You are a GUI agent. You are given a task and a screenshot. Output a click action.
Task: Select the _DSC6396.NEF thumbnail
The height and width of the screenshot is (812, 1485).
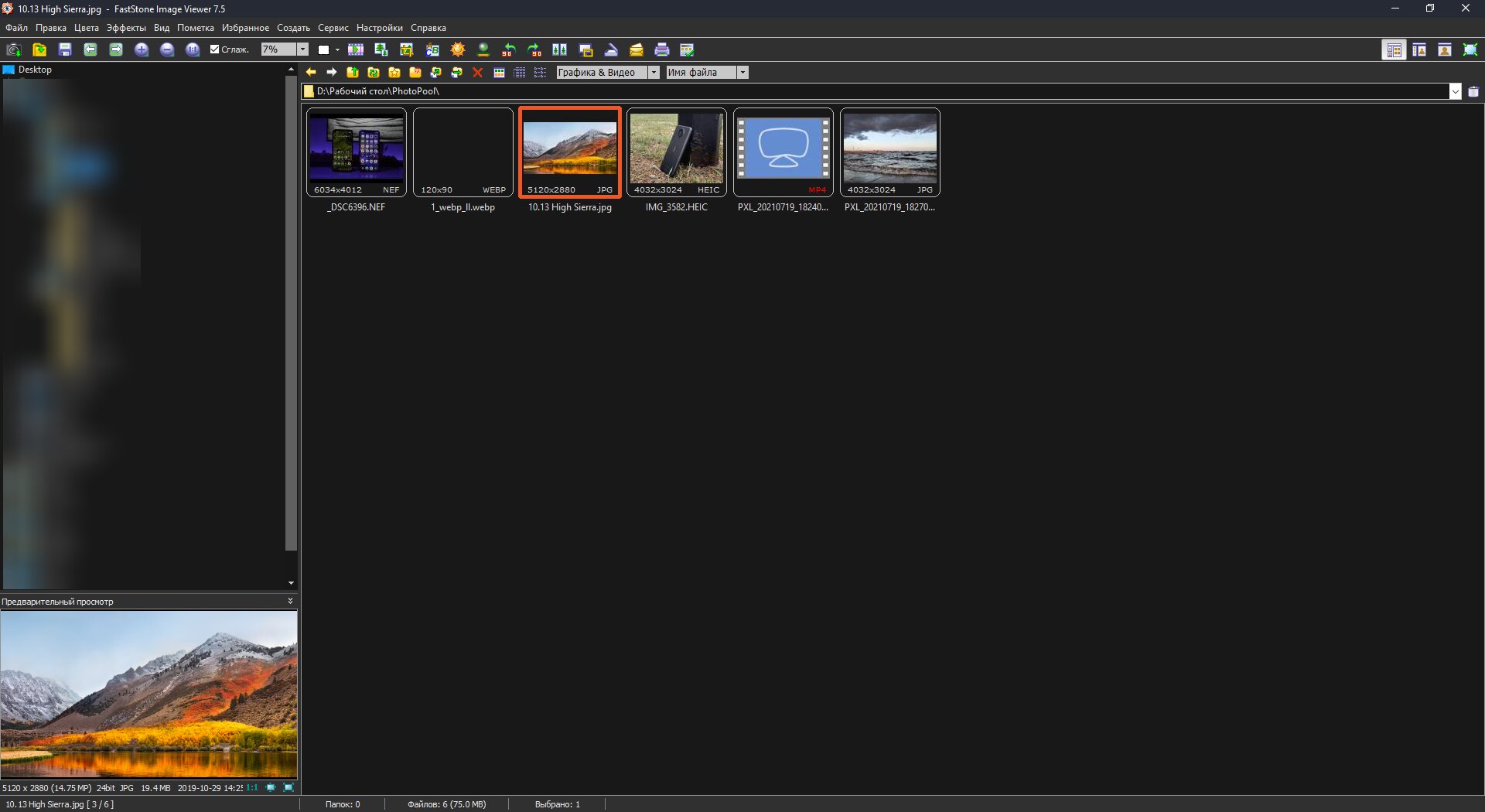(357, 153)
